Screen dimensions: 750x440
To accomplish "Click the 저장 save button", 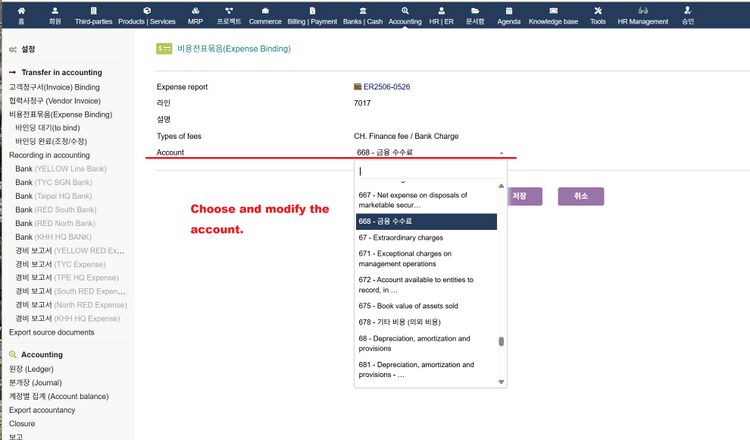I will pos(519,196).
